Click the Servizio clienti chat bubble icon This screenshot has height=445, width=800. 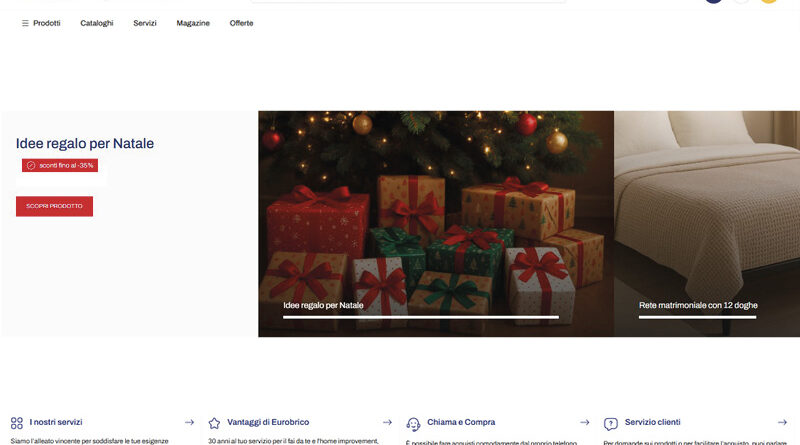(611, 424)
